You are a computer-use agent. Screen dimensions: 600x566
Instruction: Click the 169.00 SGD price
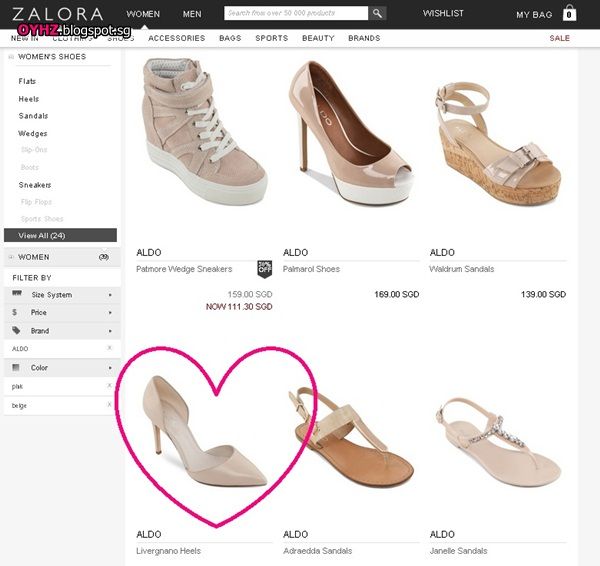pyautogui.click(x=397, y=294)
